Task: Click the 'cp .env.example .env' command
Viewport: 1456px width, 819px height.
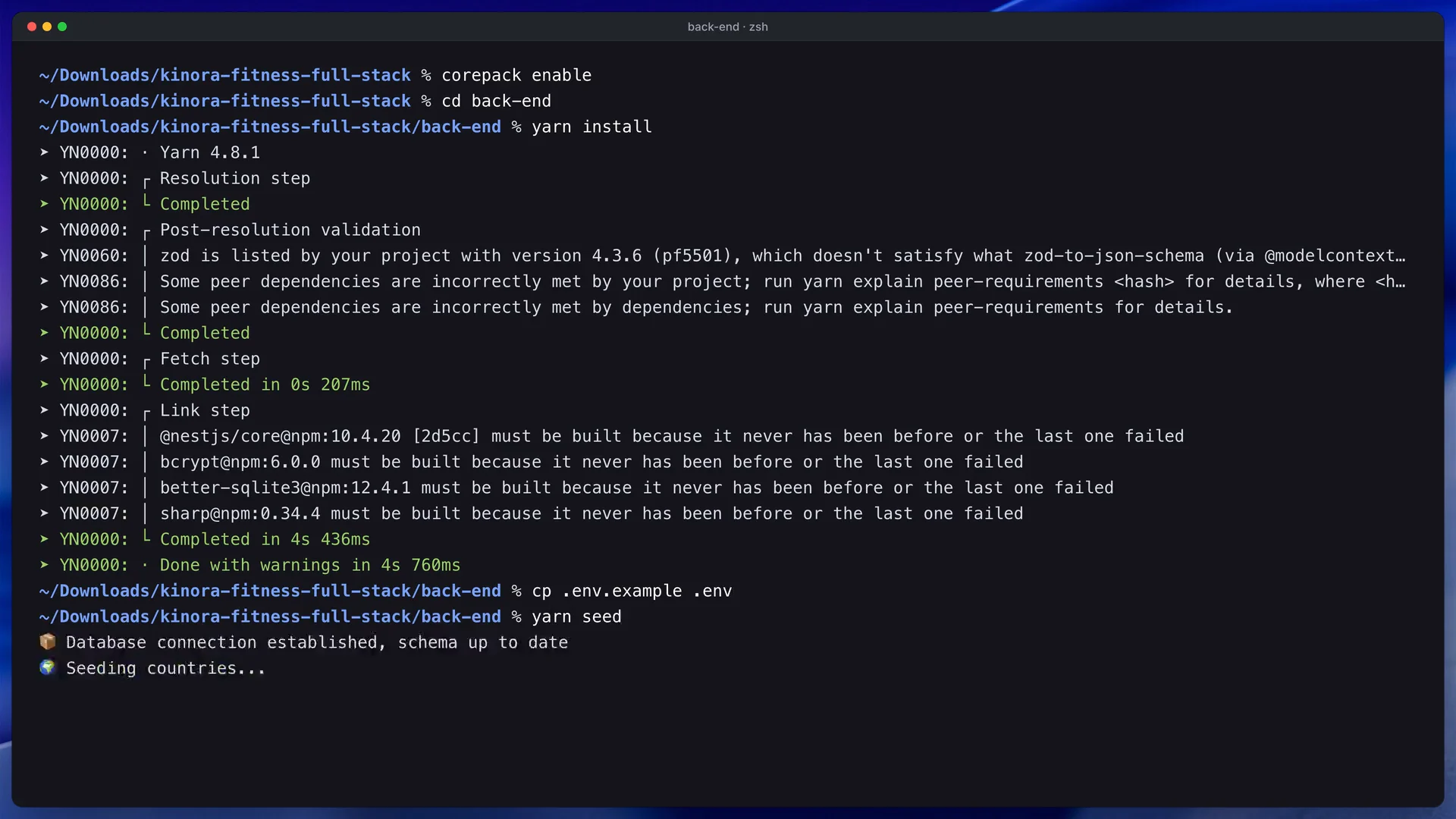Action: tap(632, 591)
